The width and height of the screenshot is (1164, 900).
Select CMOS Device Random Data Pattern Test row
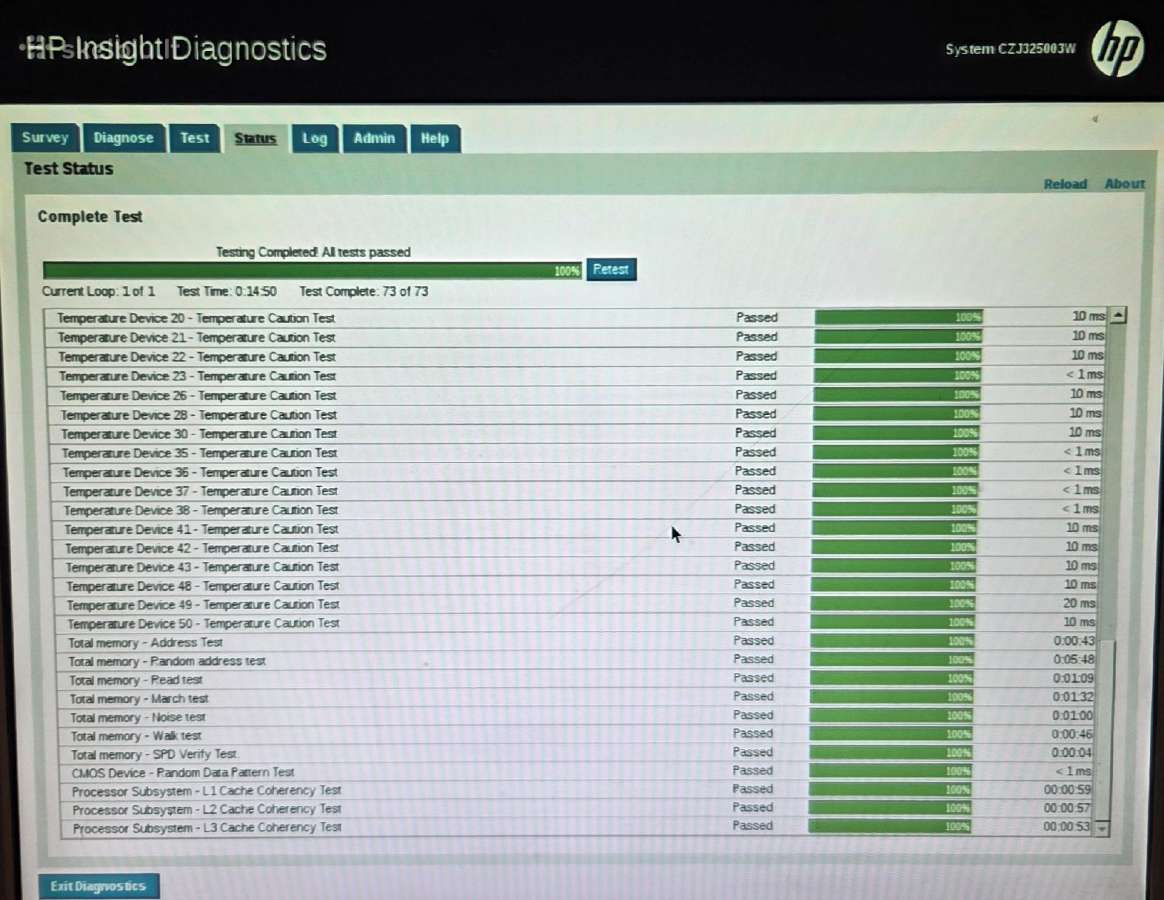[576, 772]
